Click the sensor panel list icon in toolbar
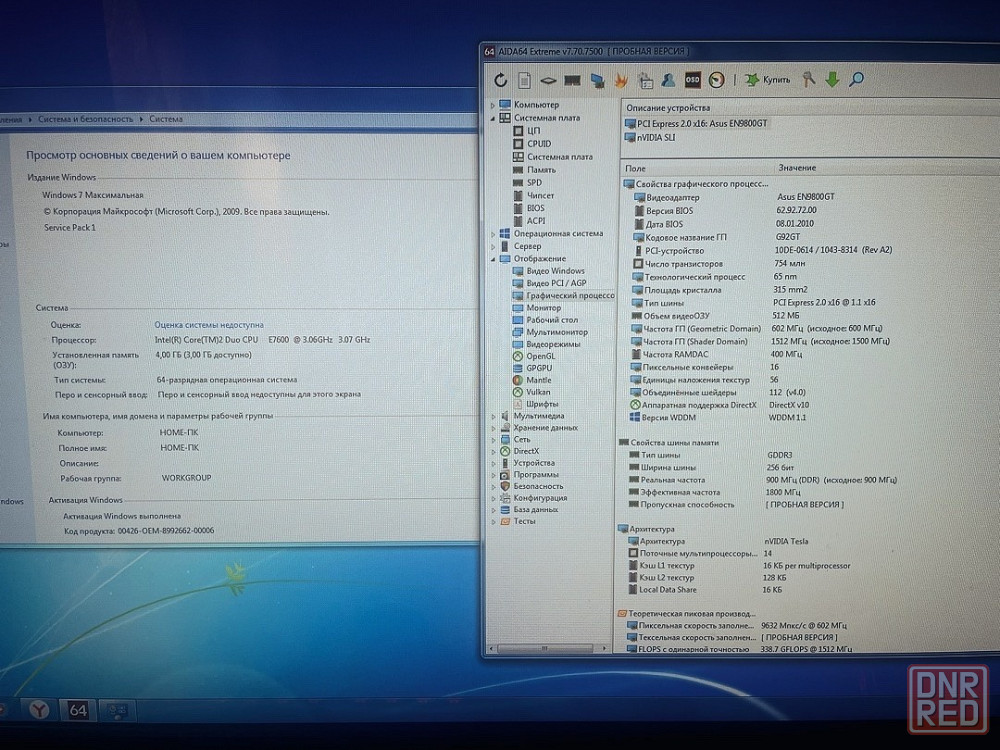Viewport: 1000px width, 750px height. [645, 80]
